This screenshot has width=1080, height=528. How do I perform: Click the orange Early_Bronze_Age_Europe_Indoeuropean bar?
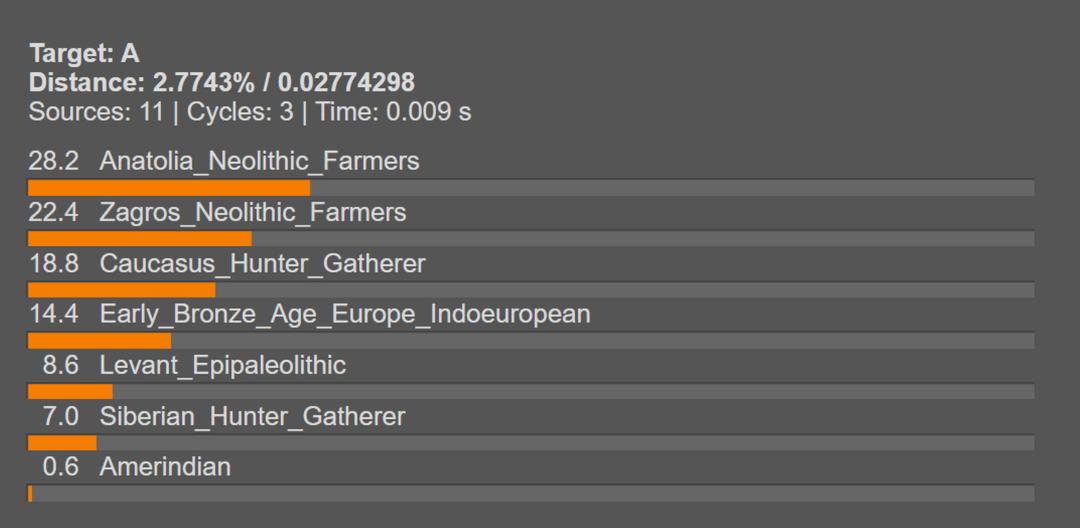(x=99, y=341)
